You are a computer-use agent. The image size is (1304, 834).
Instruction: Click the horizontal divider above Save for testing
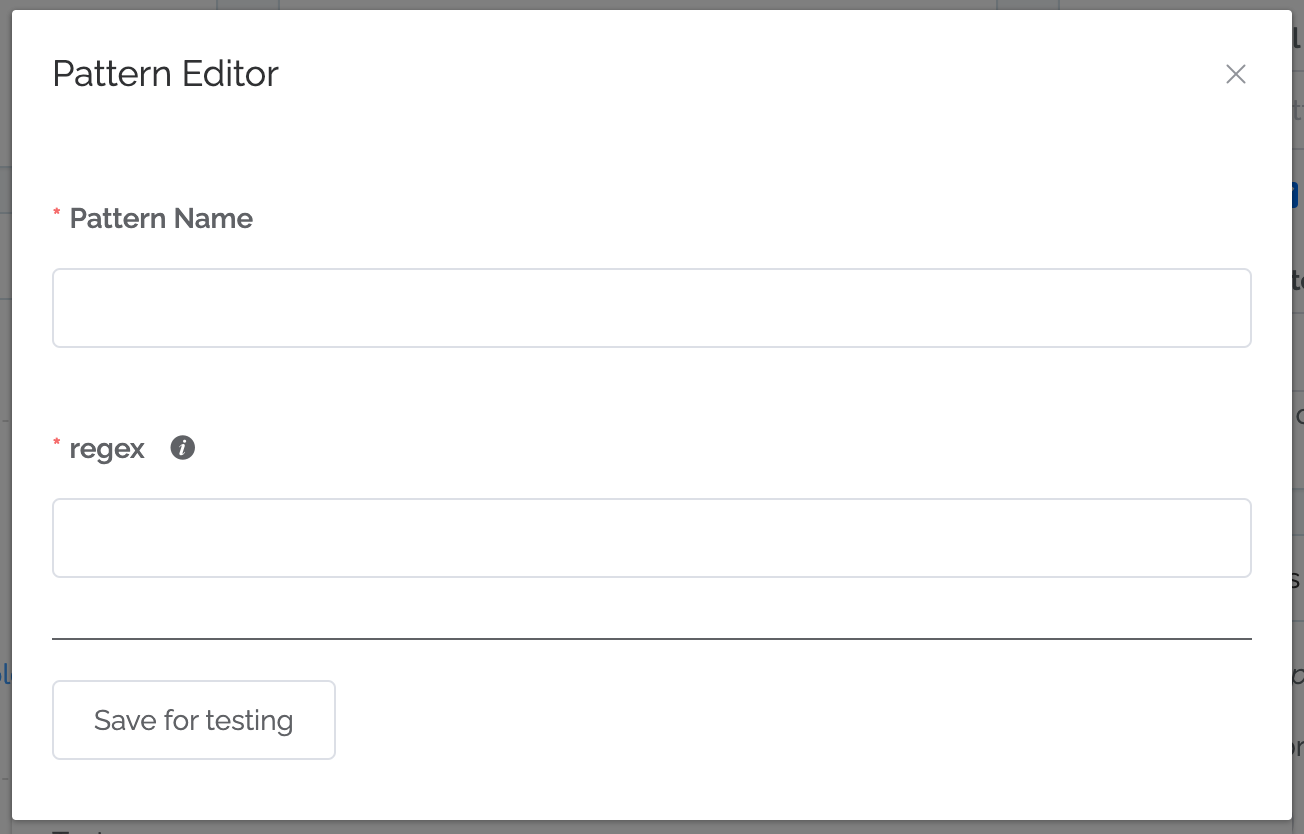[x=652, y=638]
